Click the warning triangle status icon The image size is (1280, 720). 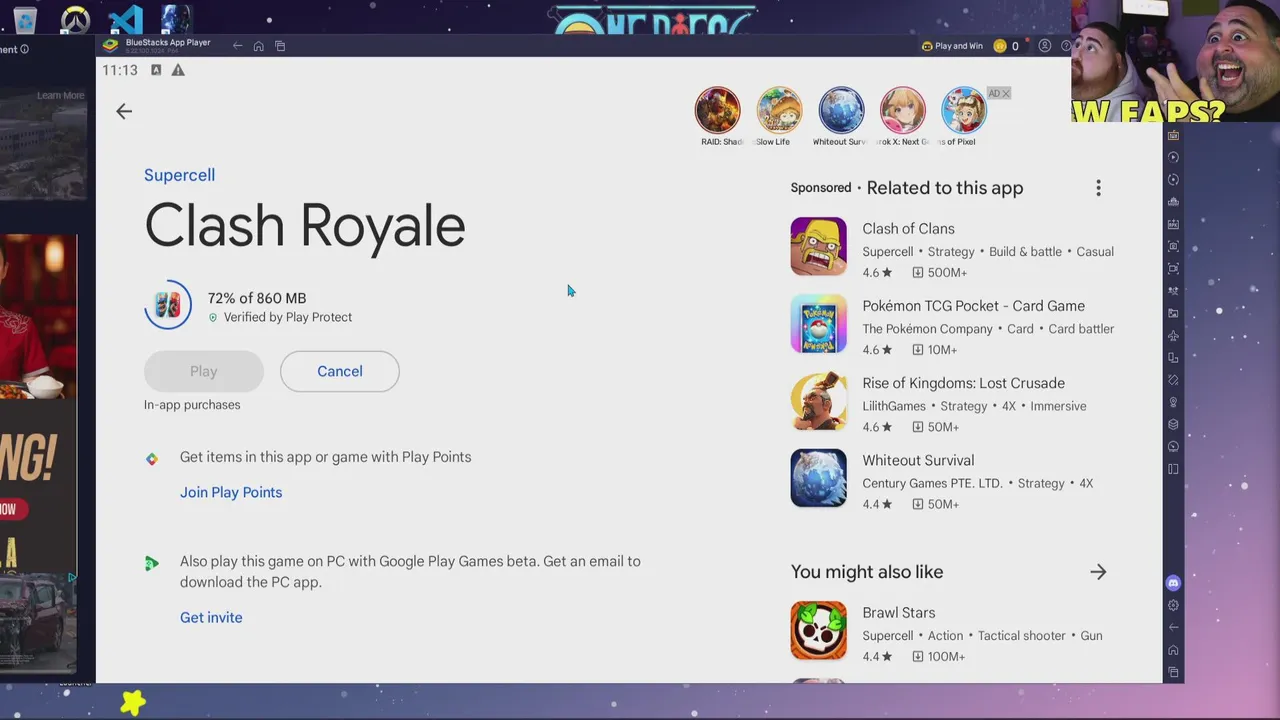pos(178,70)
